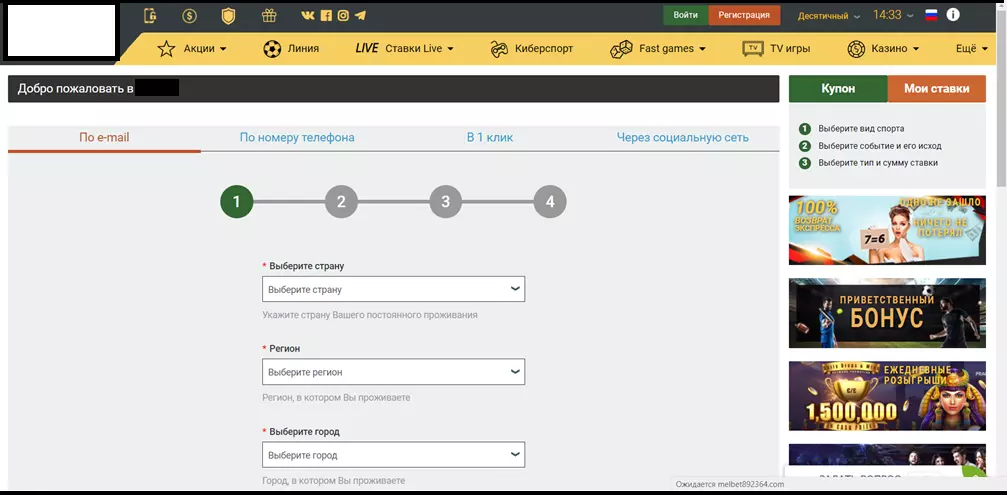This screenshot has width=1007, height=495.
Task: Open the Instagram social icon
Action: 343,15
